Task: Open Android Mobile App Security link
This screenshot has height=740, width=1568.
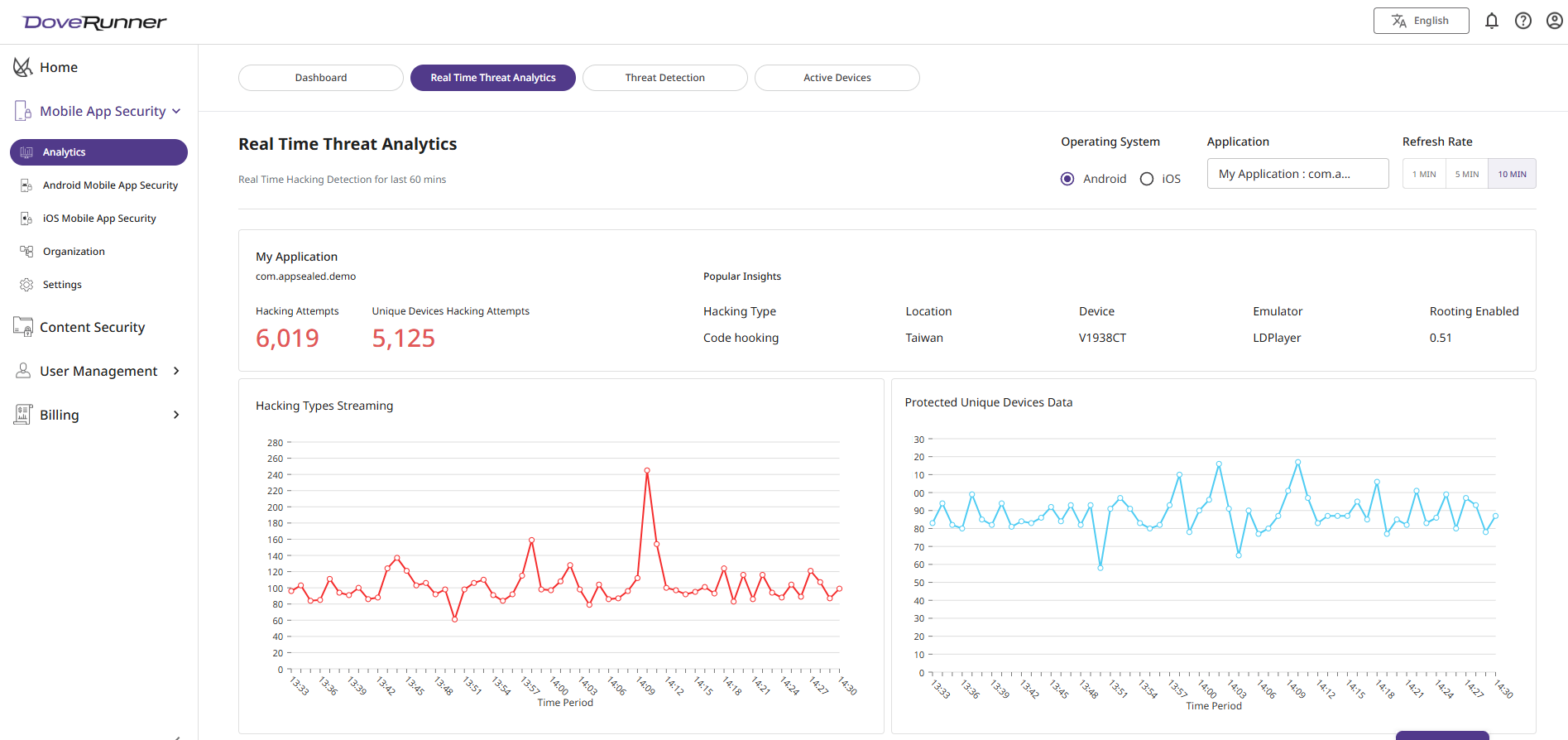Action: (110, 185)
